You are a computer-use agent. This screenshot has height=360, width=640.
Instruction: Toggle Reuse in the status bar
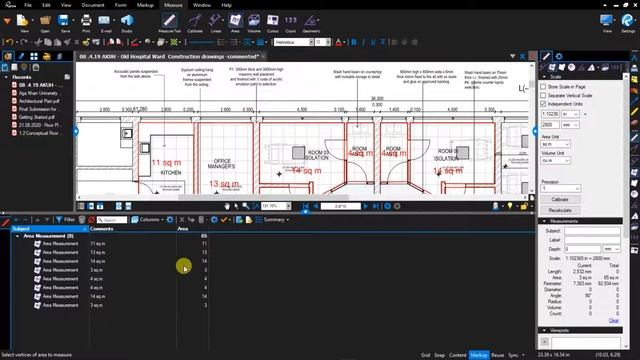498,355
